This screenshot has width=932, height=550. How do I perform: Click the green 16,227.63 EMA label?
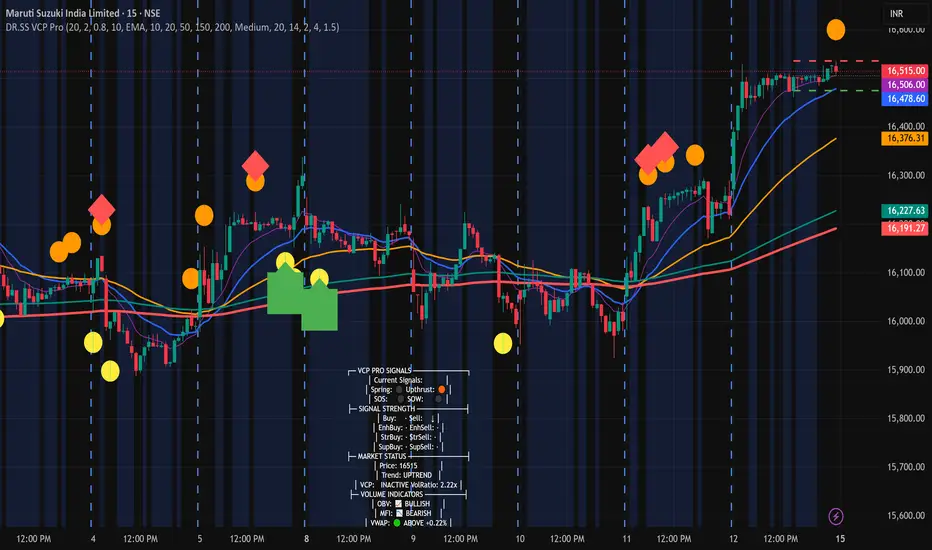tap(905, 210)
